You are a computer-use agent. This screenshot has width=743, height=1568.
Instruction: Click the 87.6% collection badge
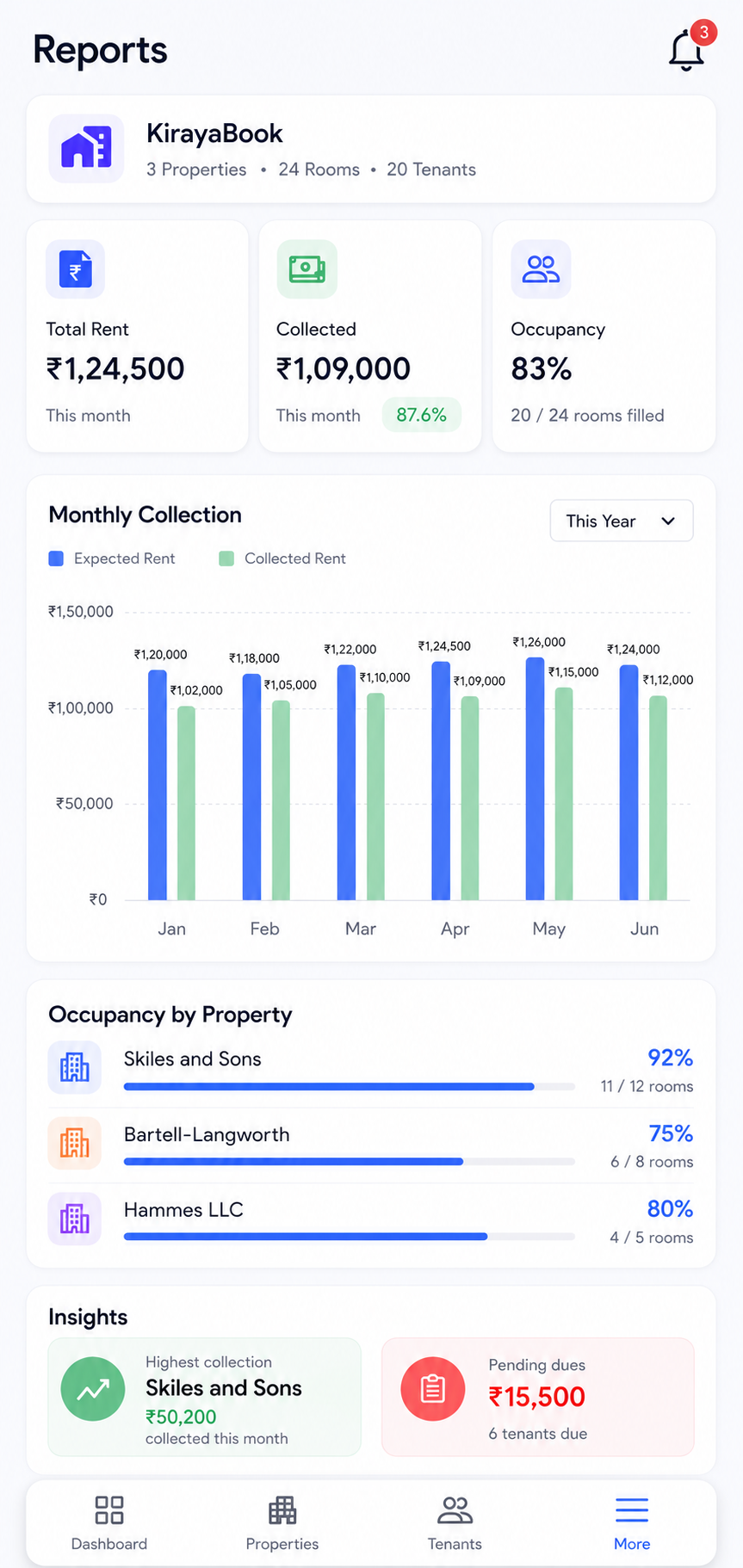pos(421,415)
